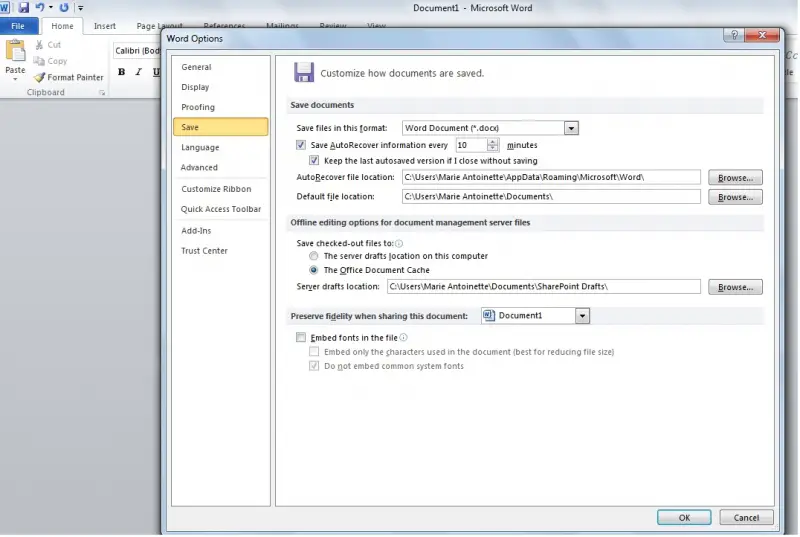Click the Default file location field
Image resolution: width=800 pixels, height=537 pixels.
[x=551, y=197]
